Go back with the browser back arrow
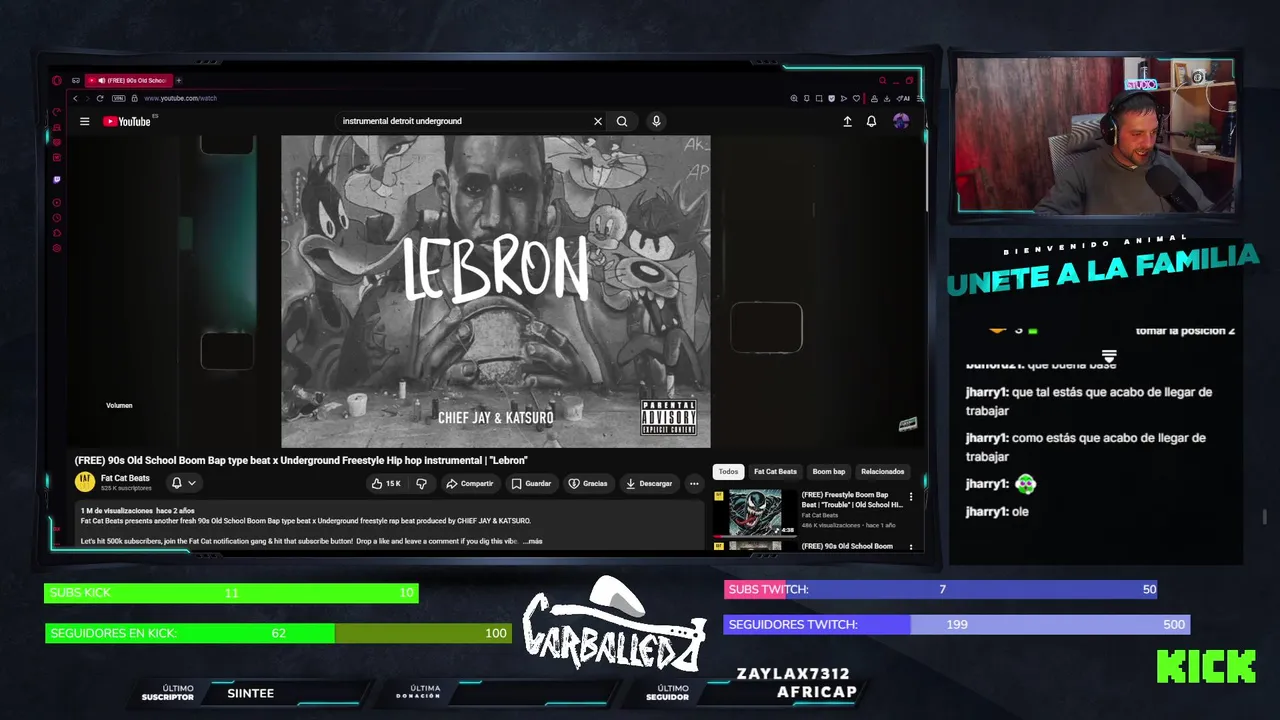Screen dimensions: 1280x720 click(x=76, y=98)
